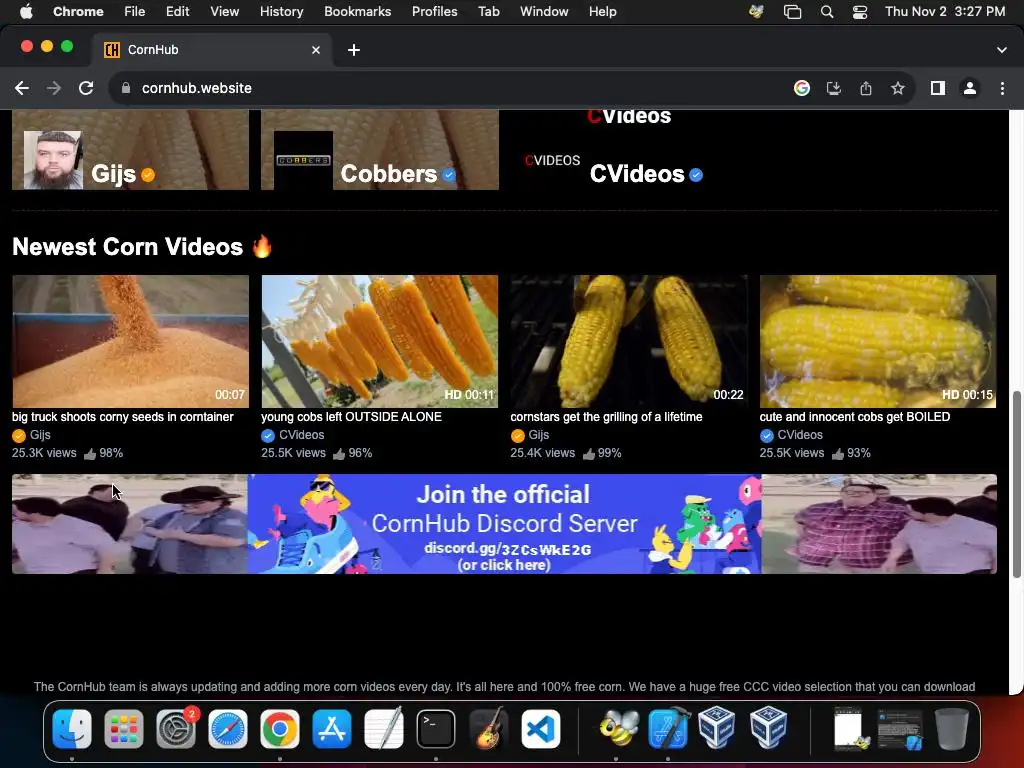Screen dimensions: 1024x768
Task: Open the Window menu
Action: pyautogui.click(x=544, y=12)
